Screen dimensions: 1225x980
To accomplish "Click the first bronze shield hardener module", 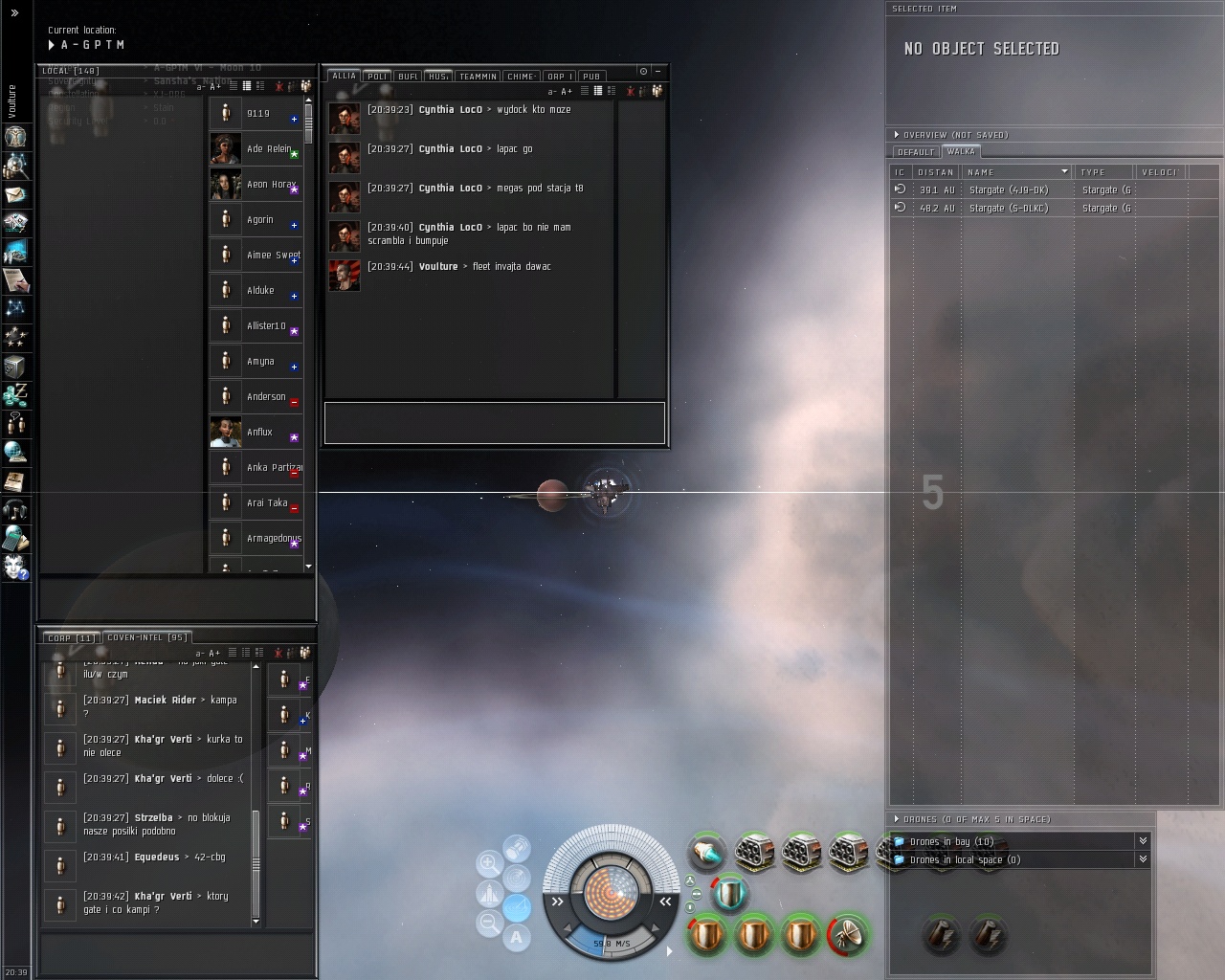I will click(x=707, y=934).
